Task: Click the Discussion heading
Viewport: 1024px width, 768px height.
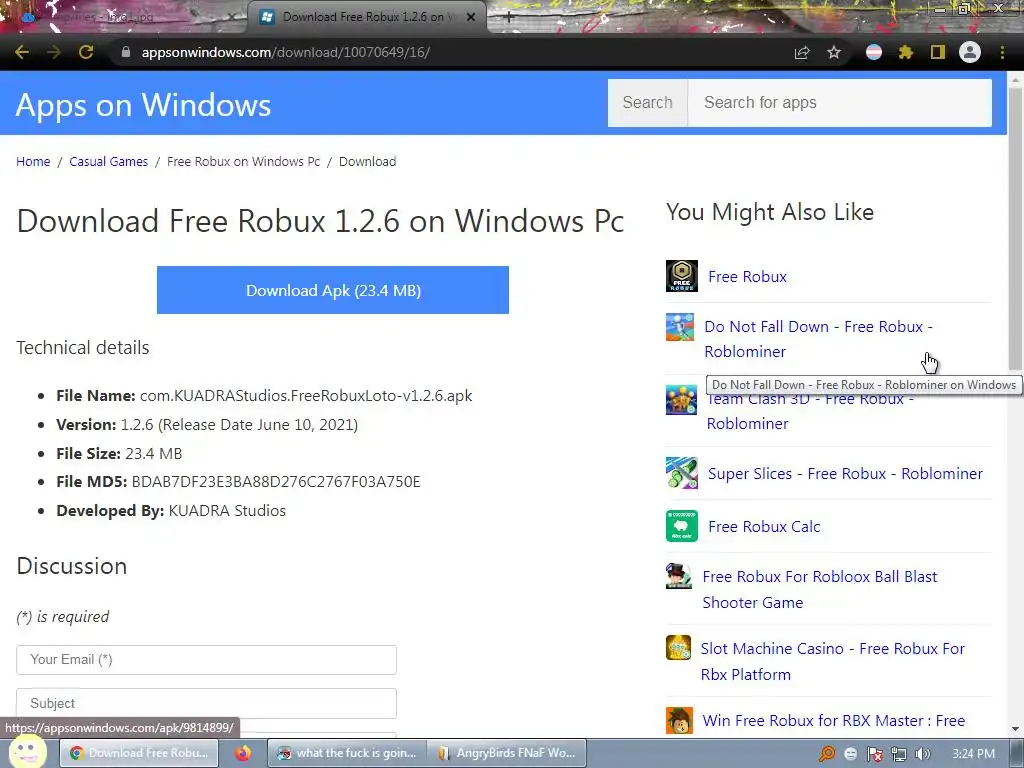Action: [x=72, y=566]
